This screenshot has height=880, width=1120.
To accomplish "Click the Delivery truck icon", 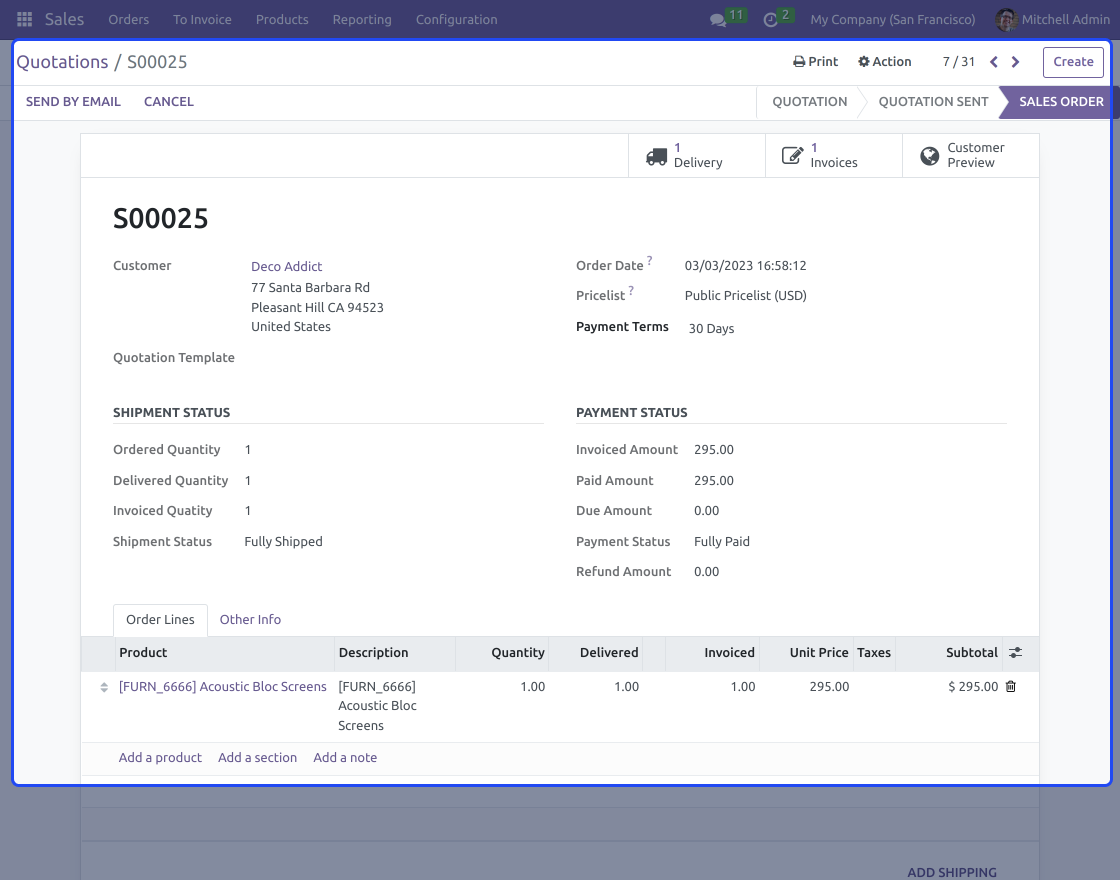I will [x=656, y=156].
